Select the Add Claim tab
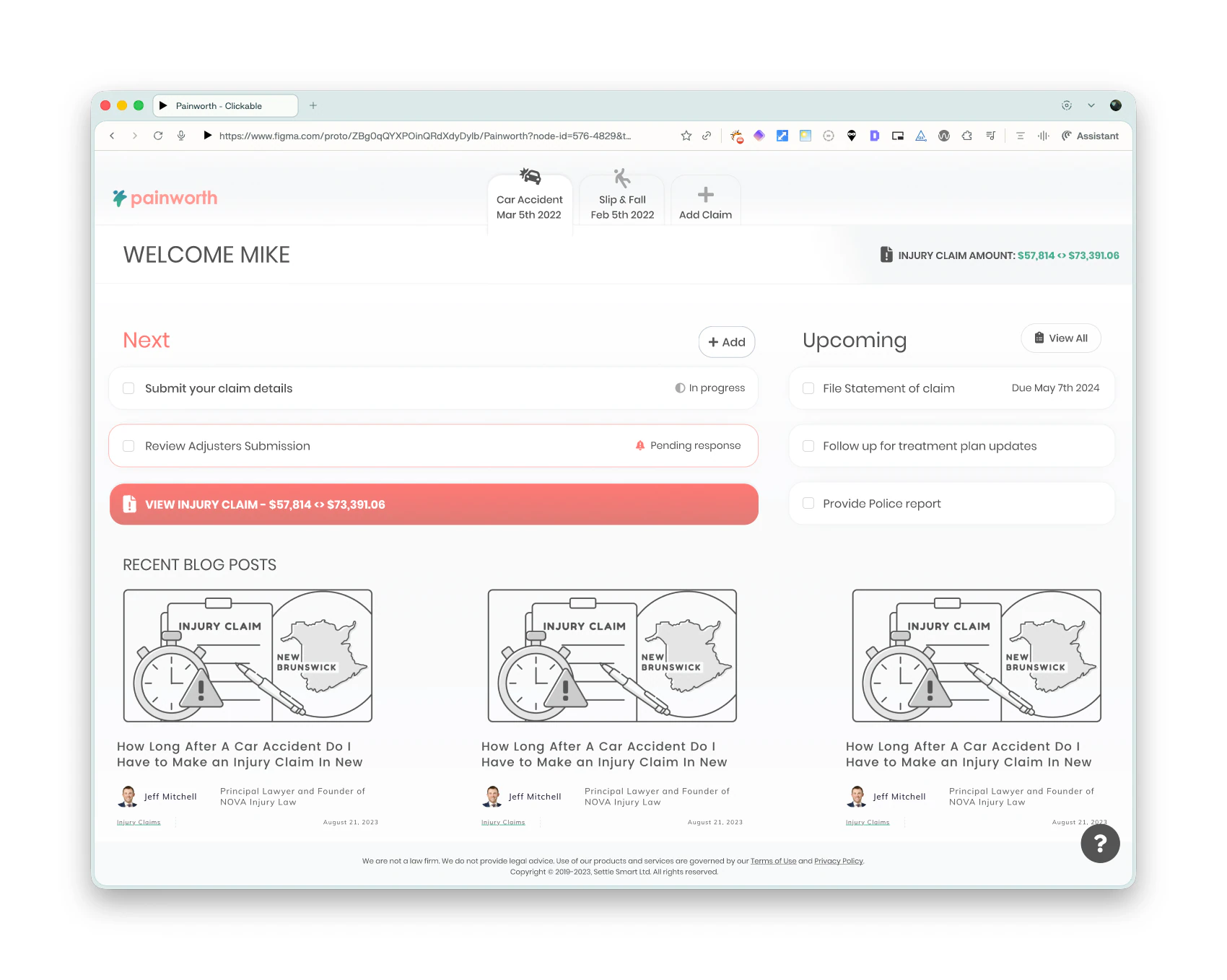The width and height of the screenshot is (1227, 980). tap(706, 201)
